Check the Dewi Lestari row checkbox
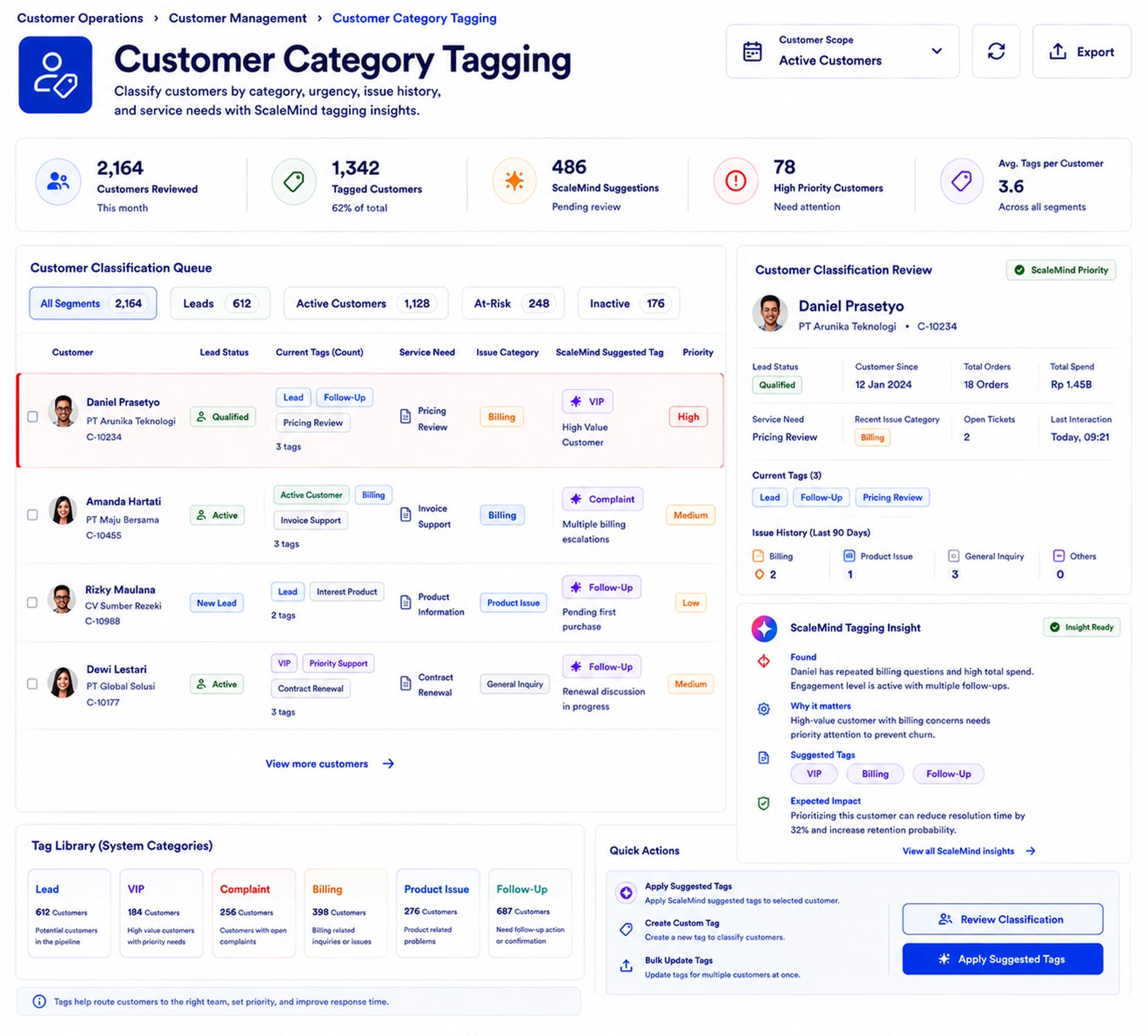The height and width of the screenshot is (1036, 1148). point(32,684)
